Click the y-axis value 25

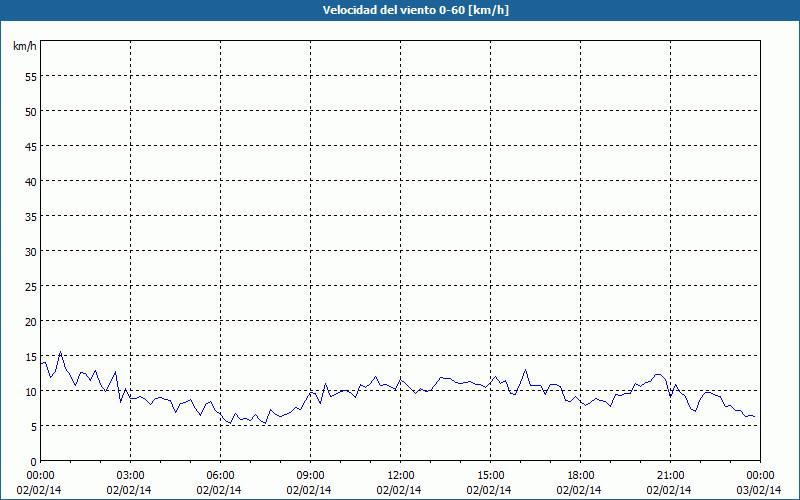(x=31, y=286)
